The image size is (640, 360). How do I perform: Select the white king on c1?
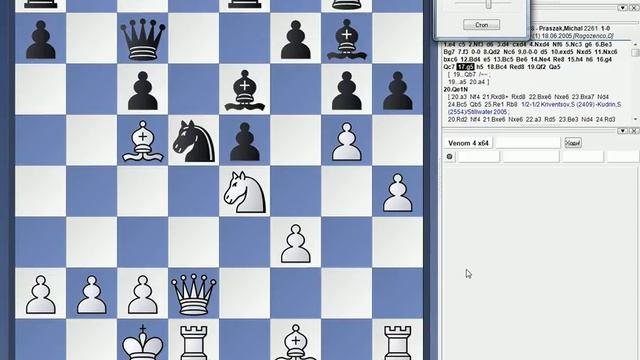point(142,342)
